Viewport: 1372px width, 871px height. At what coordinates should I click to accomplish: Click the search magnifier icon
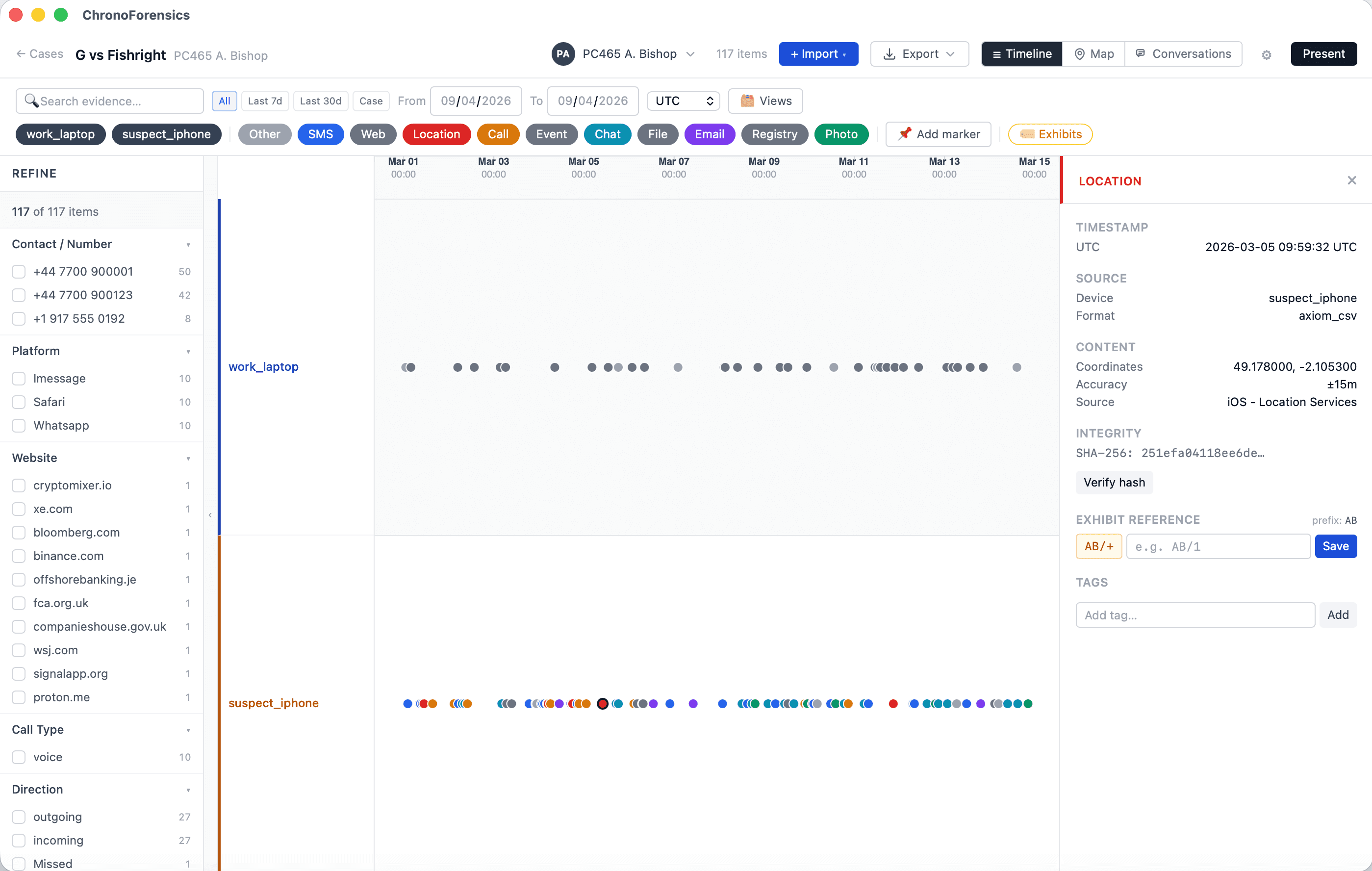(x=31, y=101)
